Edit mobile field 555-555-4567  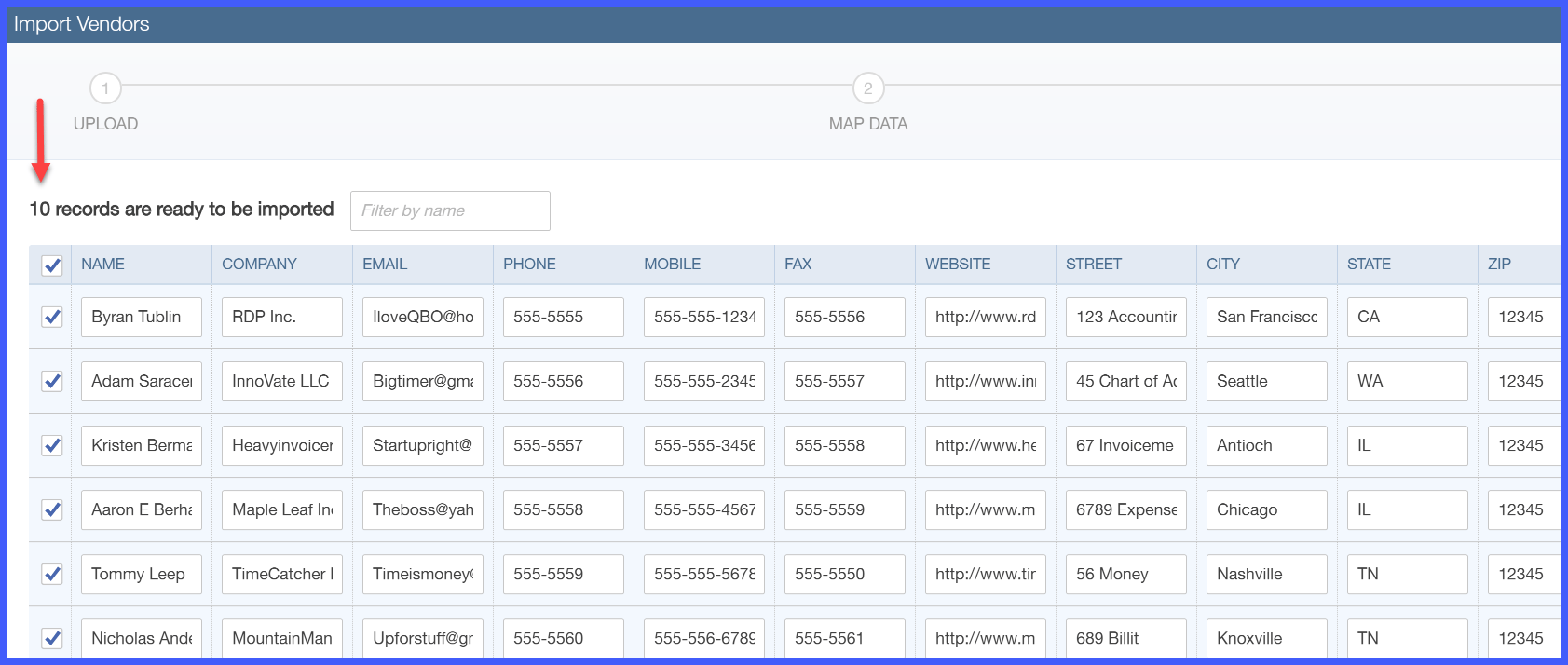(x=704, y=509)
